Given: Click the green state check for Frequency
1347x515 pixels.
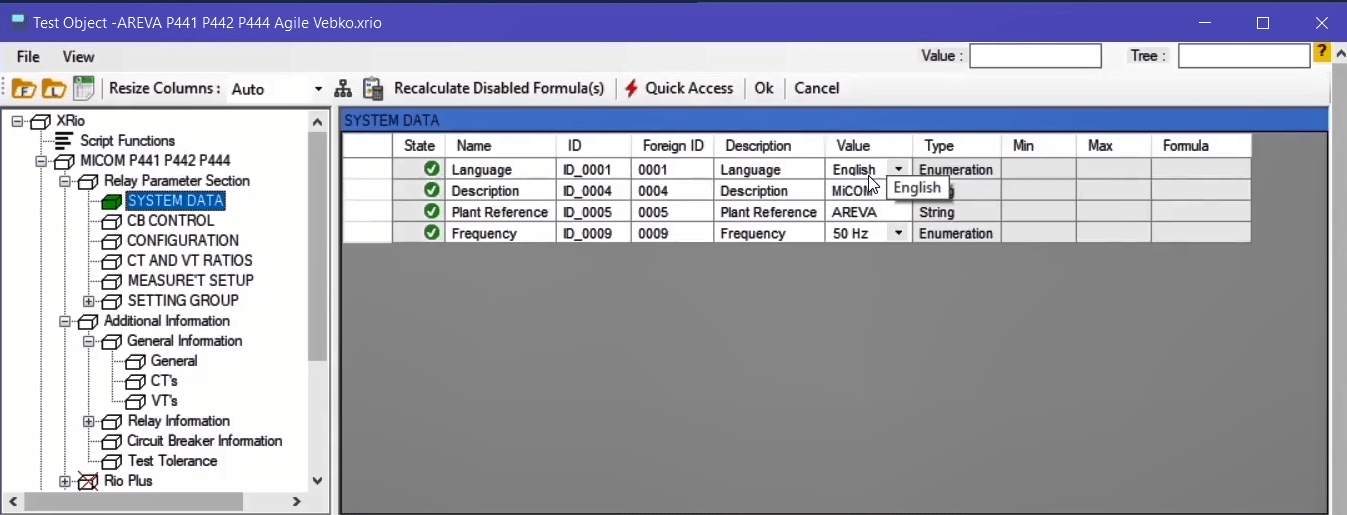Looking at the screenshot, I should (431, 233).
